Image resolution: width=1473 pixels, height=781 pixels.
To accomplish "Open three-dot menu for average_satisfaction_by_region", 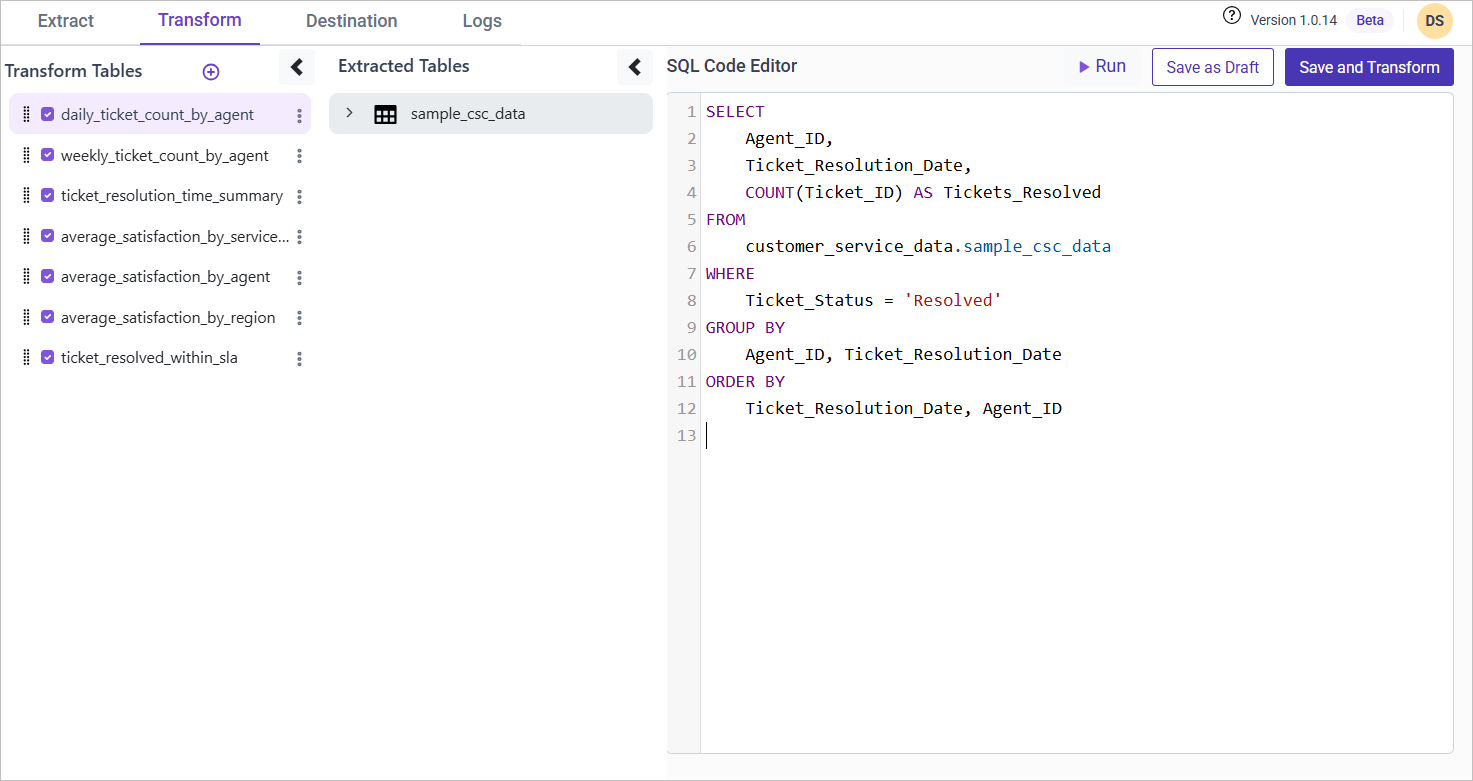I will coord(299,318).
